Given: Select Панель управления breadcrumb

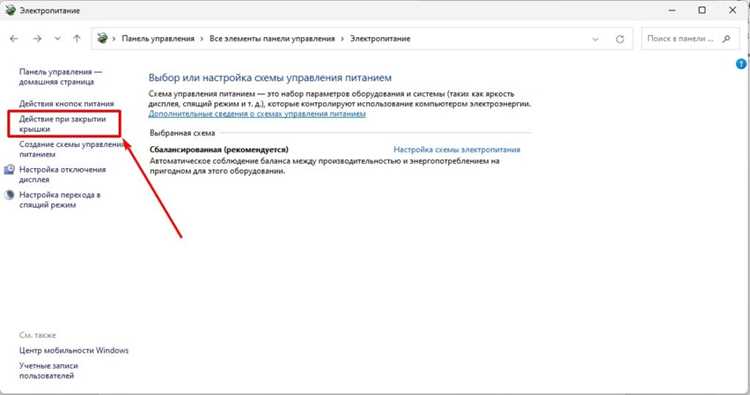Looking at the screenshot, I should [158, 39].
